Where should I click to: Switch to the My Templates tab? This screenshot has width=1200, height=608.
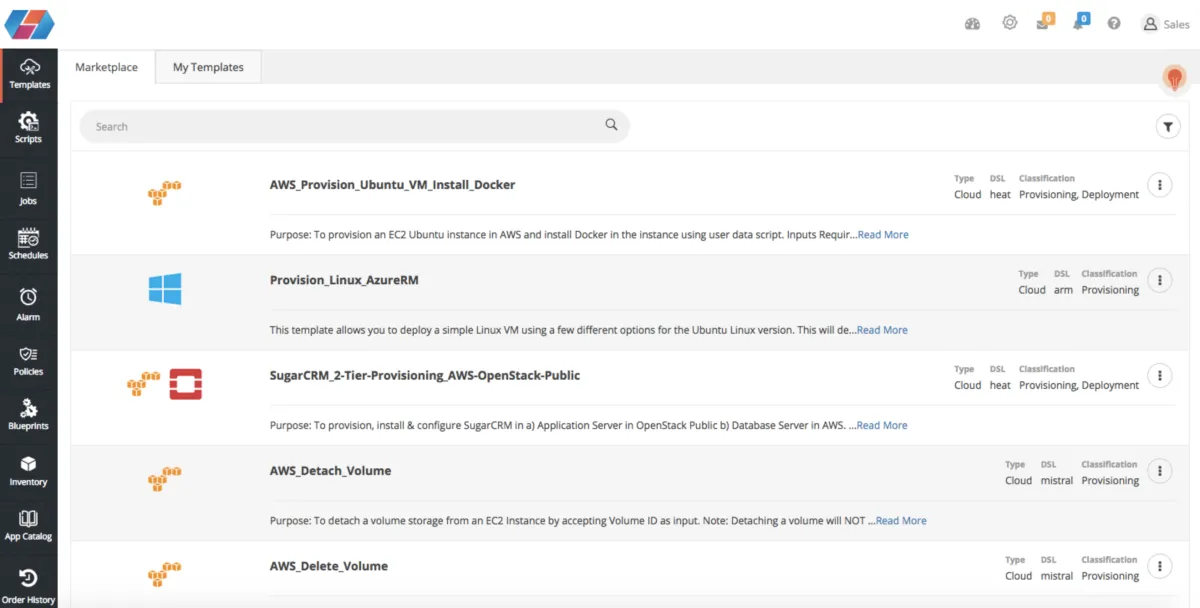click(x=208, y=67)
